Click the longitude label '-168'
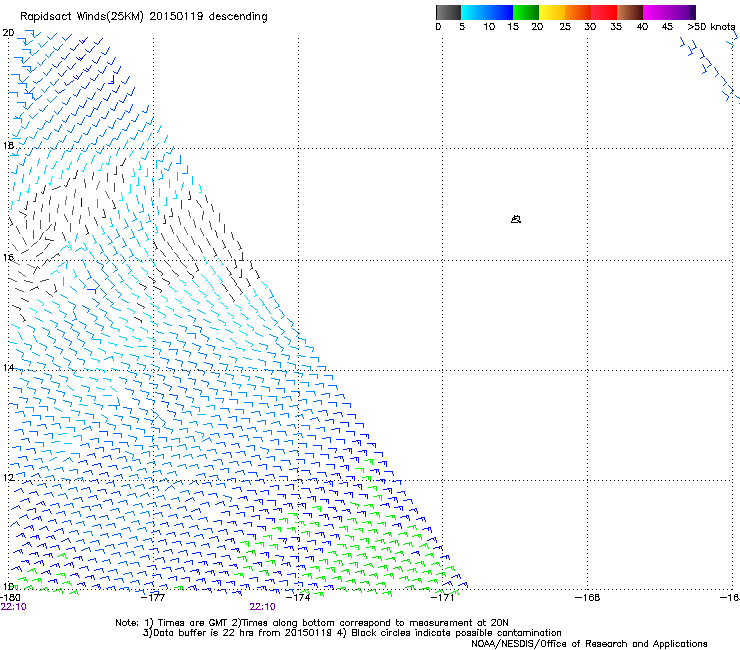This screenshot has height=650, width=740. click(x=588, y=598)
